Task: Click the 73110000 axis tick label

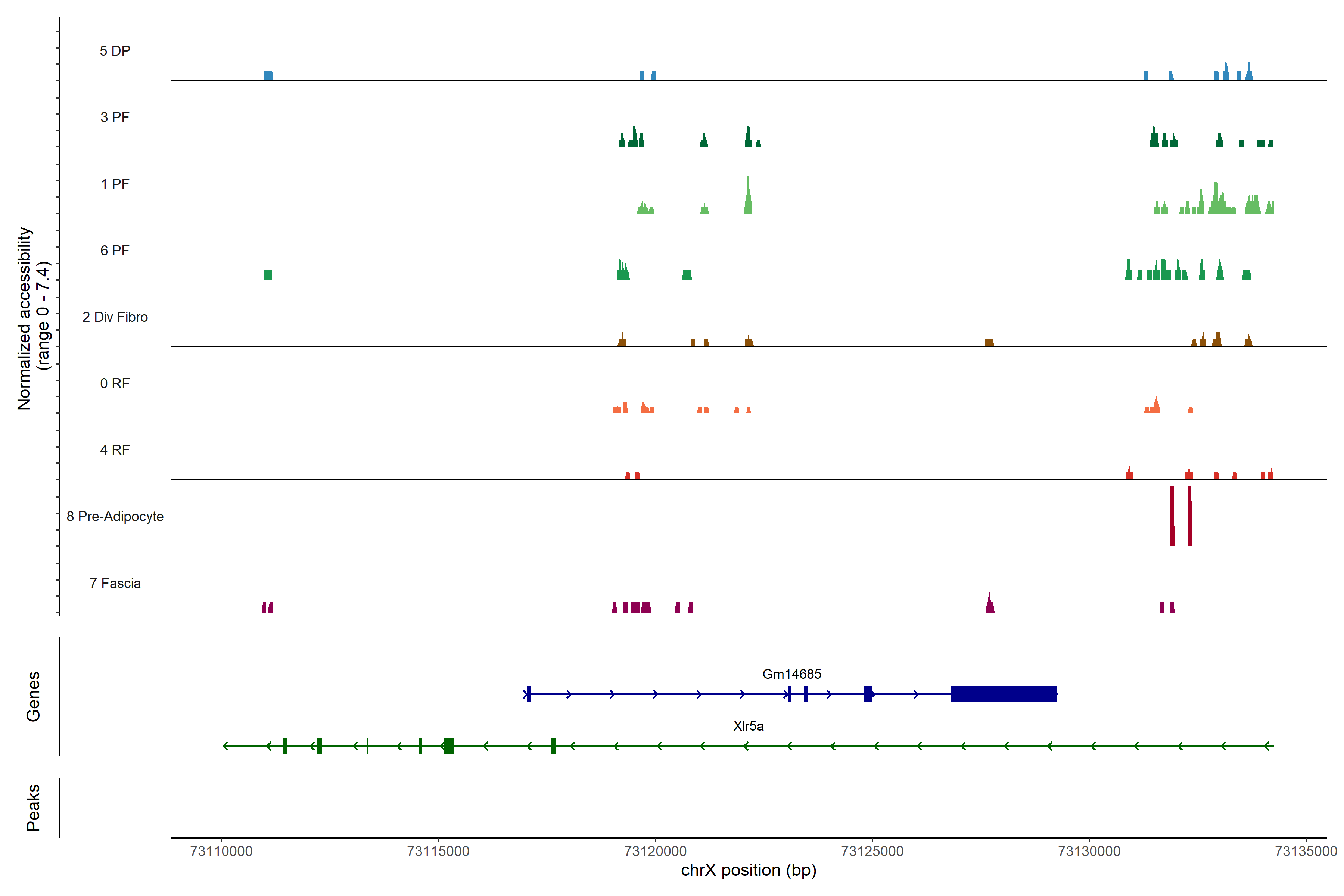Action: point(221,851)
